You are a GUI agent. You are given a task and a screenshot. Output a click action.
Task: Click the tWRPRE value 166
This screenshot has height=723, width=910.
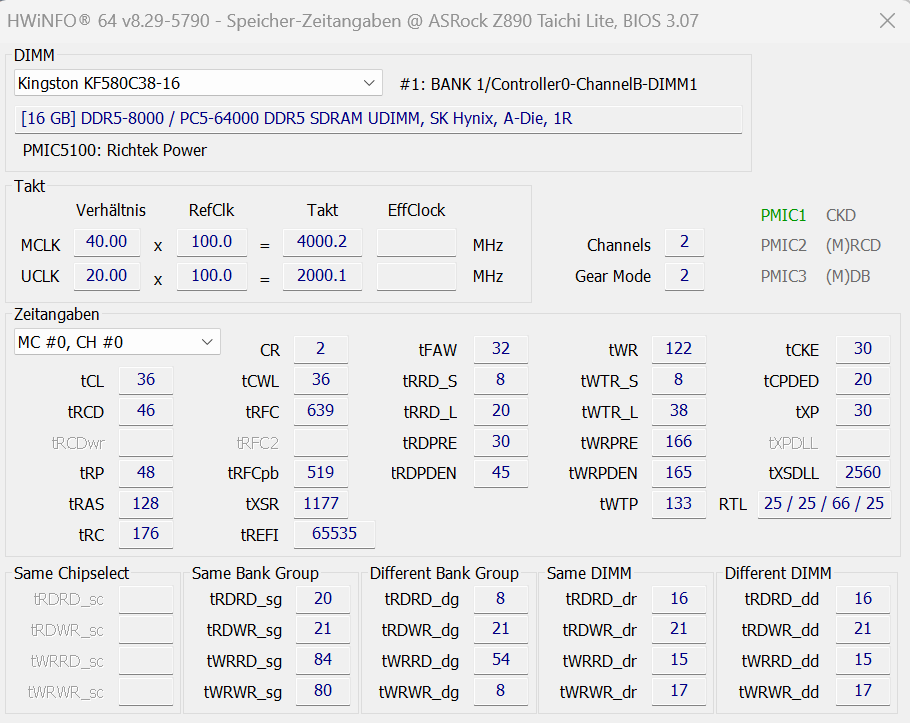click(x=678, y=442)
